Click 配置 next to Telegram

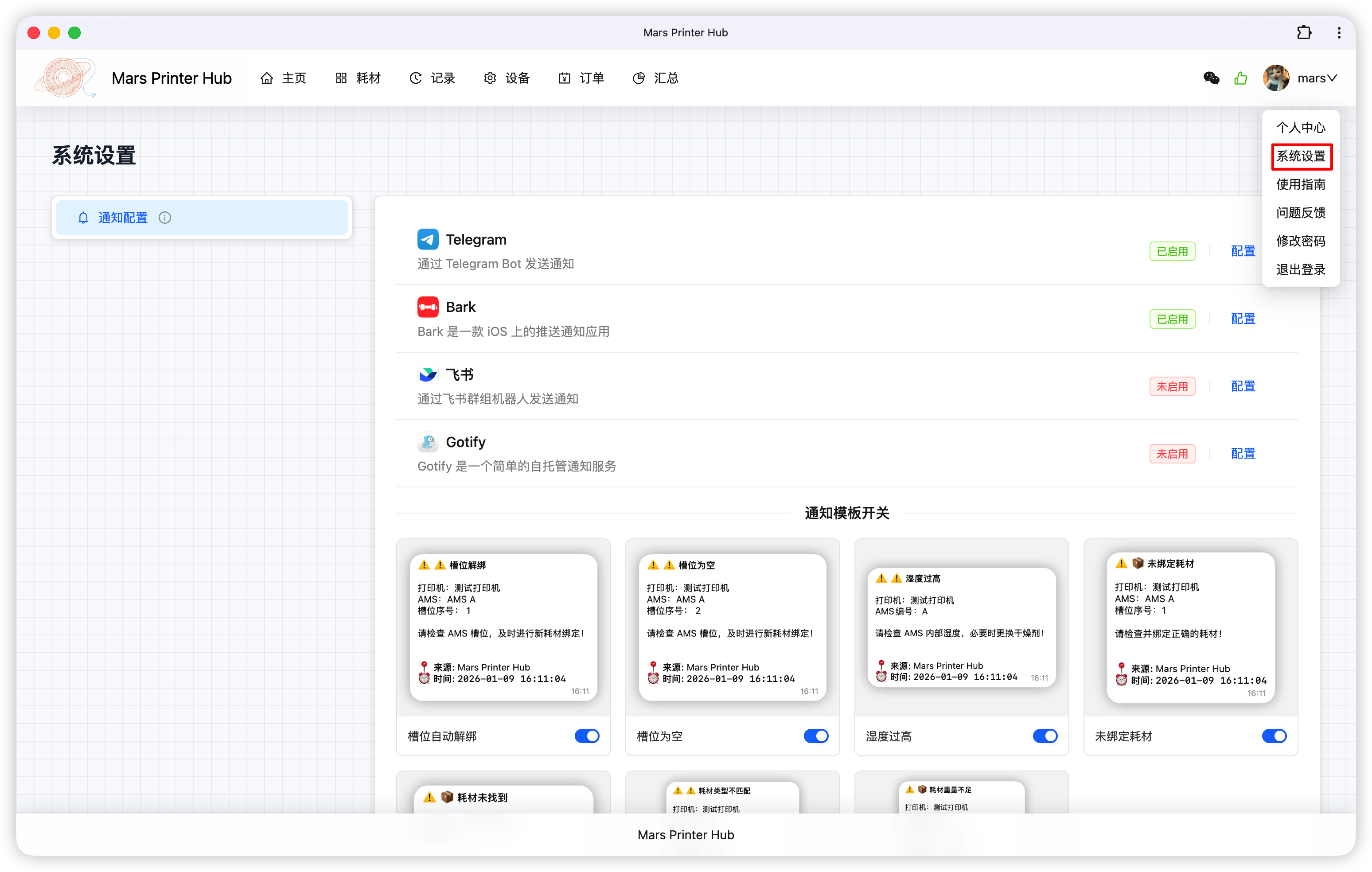pos(1243,251)
